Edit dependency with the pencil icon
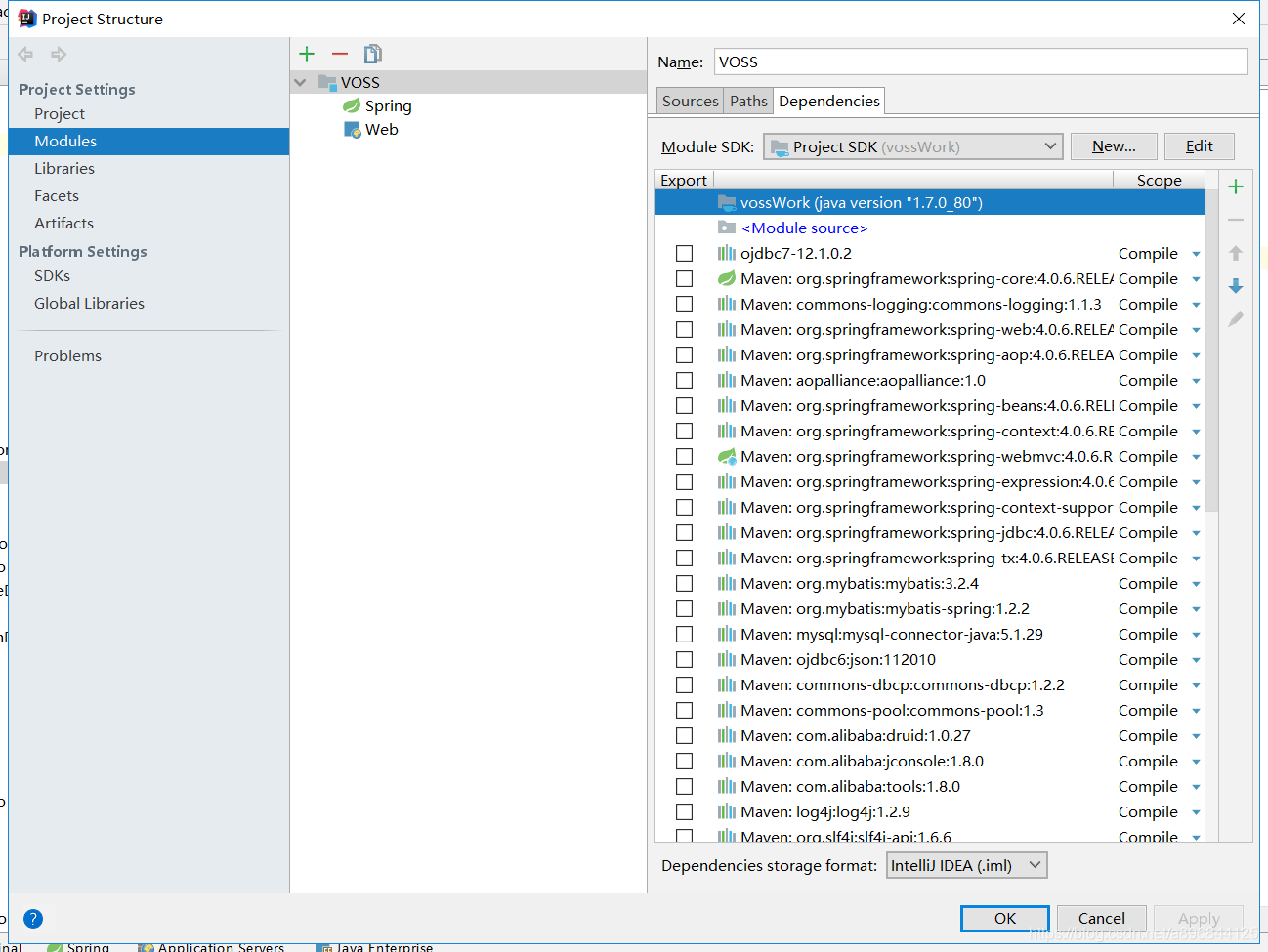This screenshot has width=1268, height=952. click(1236, 319)
